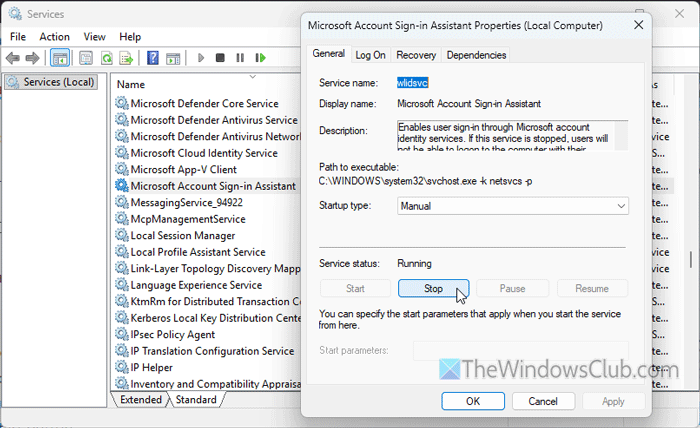
Task: Open the File menu
Action: point(18,37)
